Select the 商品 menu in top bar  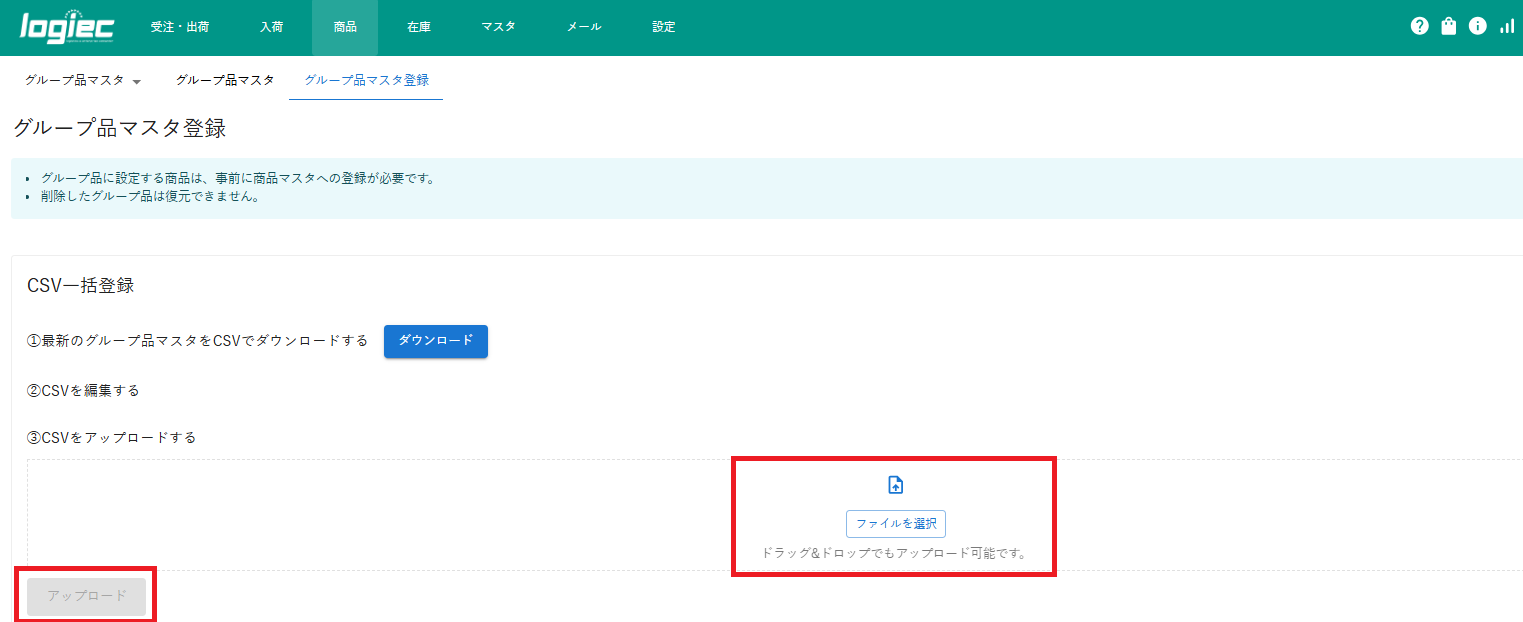[345, 27]
